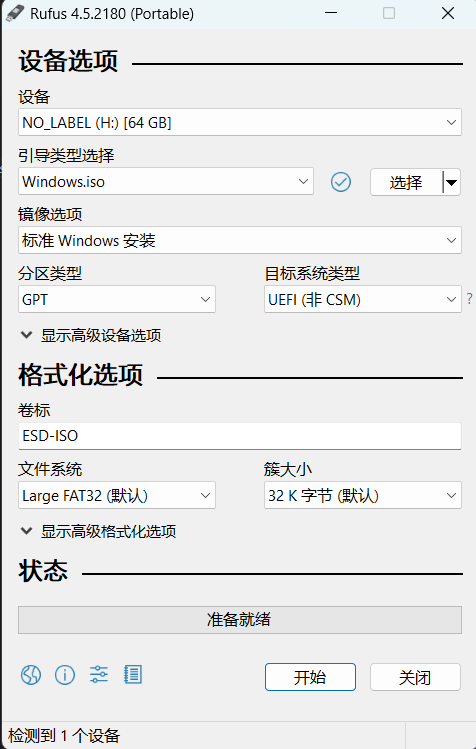Click the about info icon
The width and height of the screenshot is (476, 749).
pos(65,674)
